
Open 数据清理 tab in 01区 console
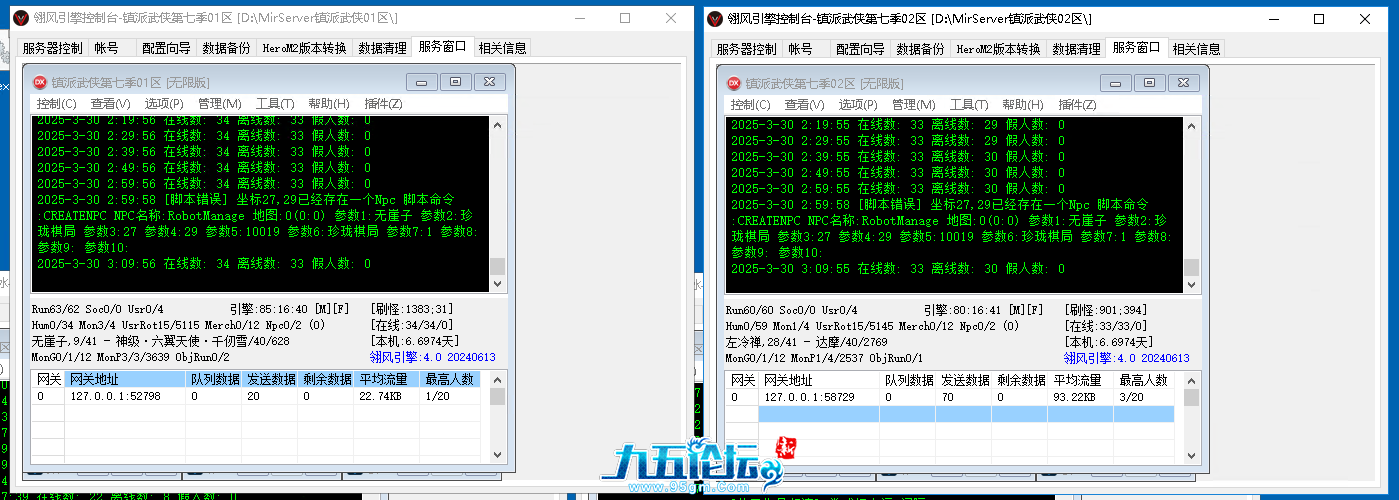(x=382, y=48)
